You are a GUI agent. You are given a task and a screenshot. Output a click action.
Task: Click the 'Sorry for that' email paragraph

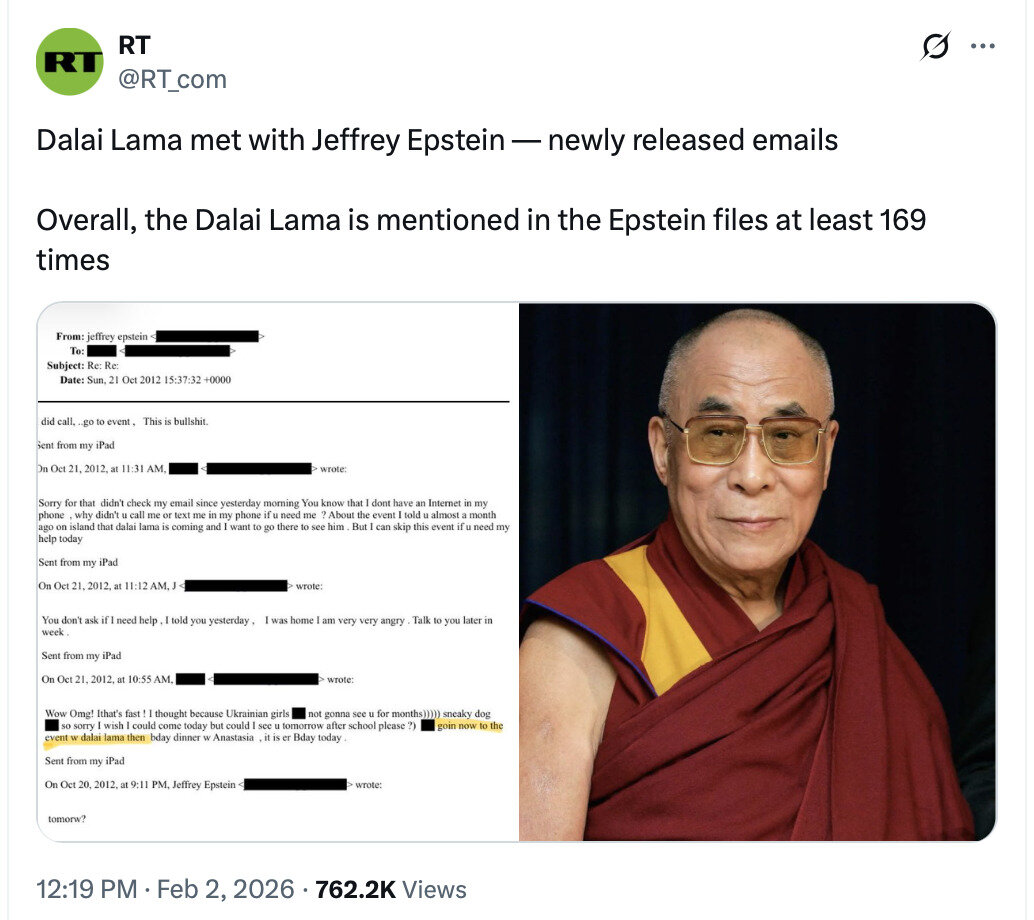274,520
